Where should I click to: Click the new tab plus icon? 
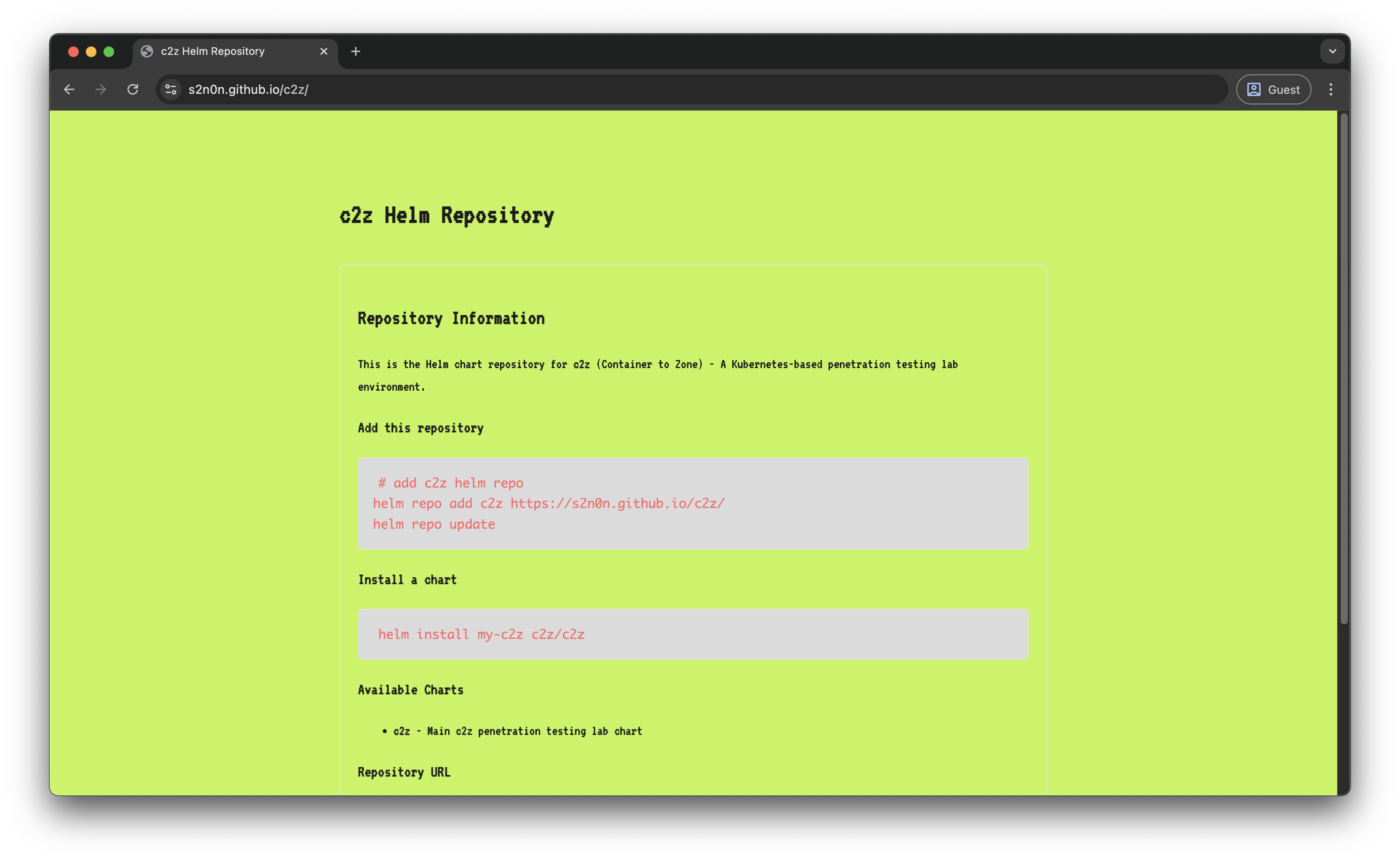356,51
